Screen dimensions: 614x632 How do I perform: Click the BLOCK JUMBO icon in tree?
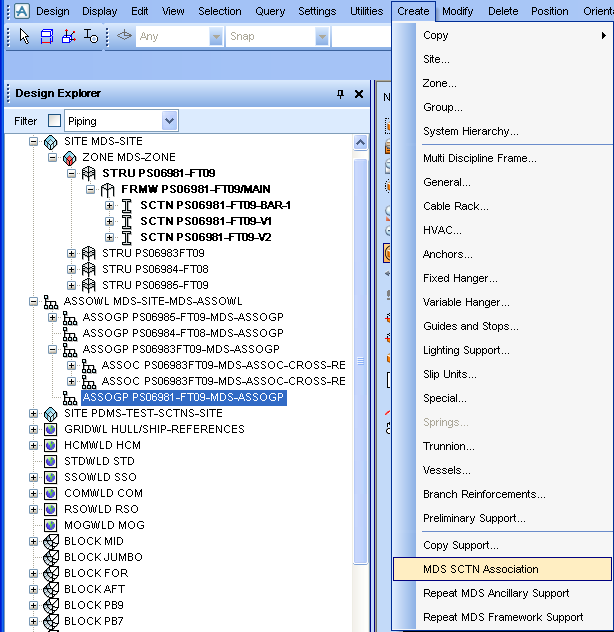coord(51,557)
